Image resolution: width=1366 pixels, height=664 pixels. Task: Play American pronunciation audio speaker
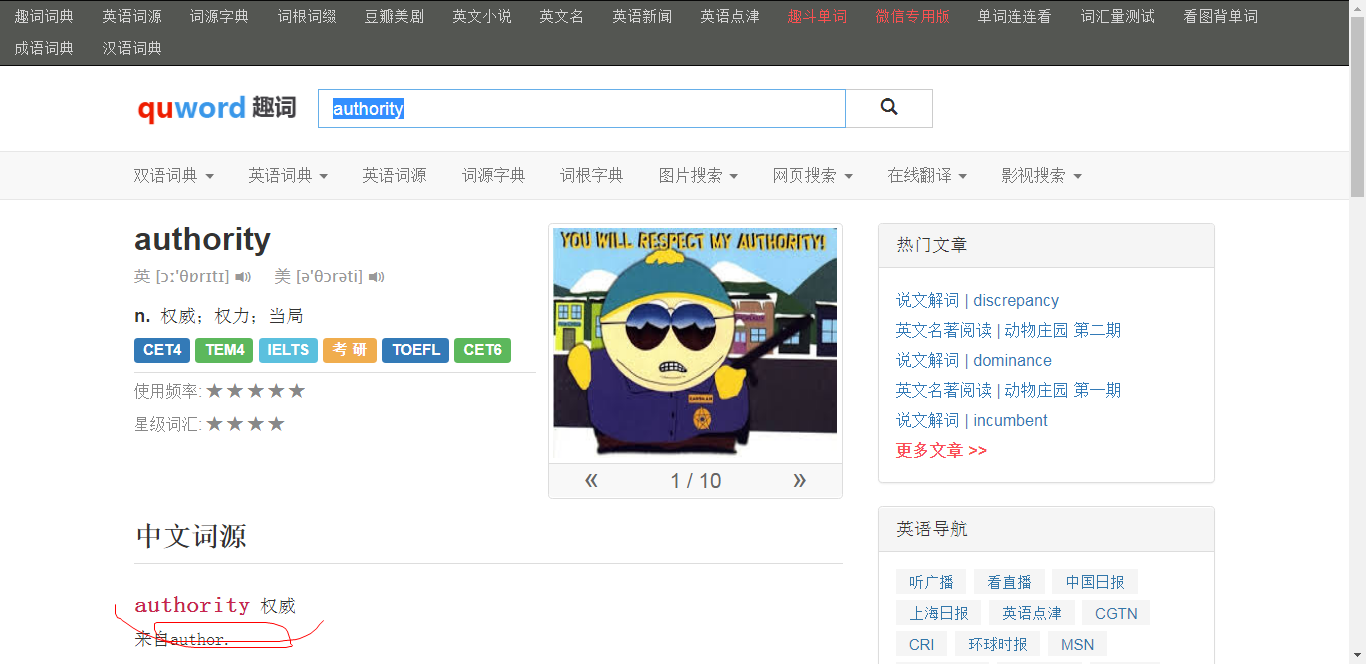coord(376,277)
